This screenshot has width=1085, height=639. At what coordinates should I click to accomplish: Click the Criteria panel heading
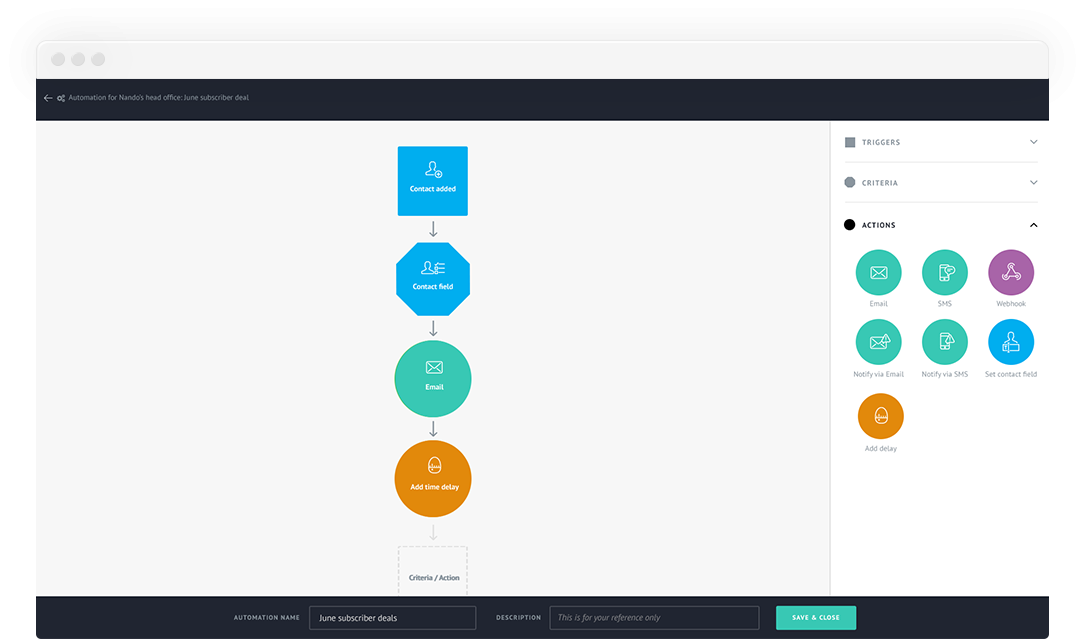[x=879, y=183]
